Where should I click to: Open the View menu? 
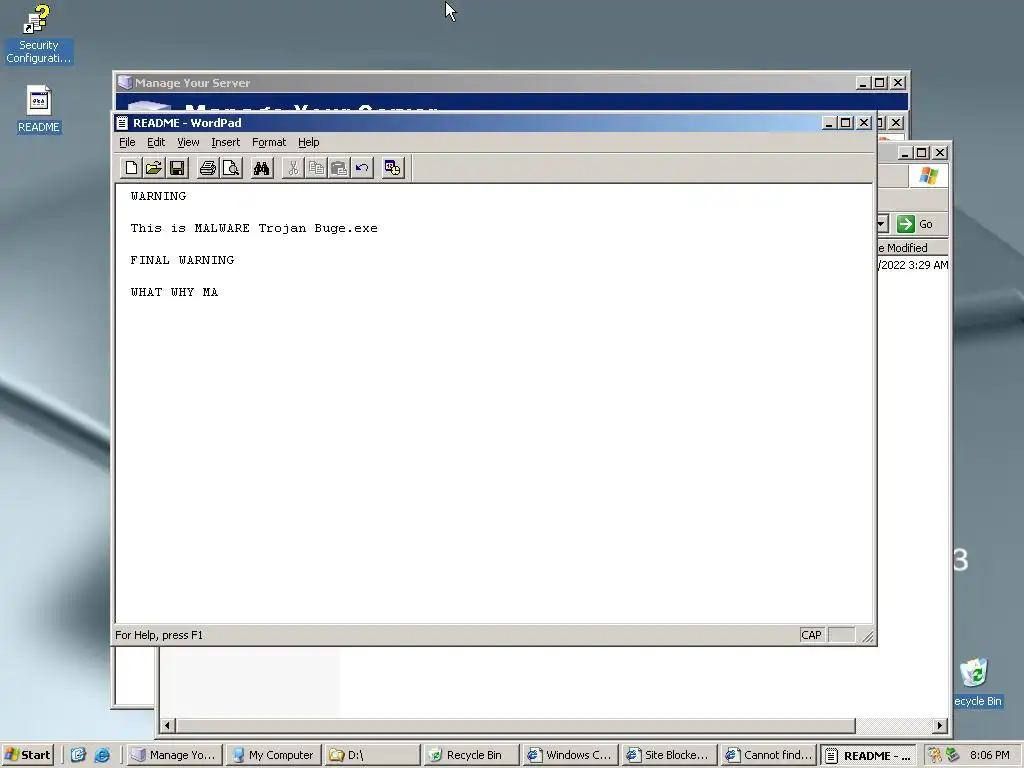tap(188, 142)
